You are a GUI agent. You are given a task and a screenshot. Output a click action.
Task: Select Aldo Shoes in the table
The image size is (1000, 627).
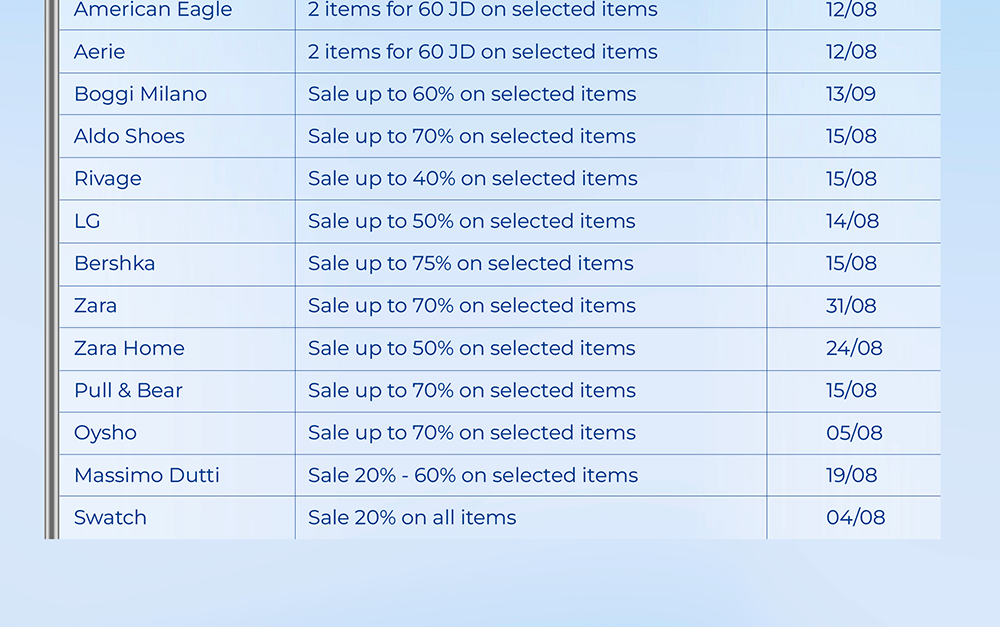pos(129,136)
